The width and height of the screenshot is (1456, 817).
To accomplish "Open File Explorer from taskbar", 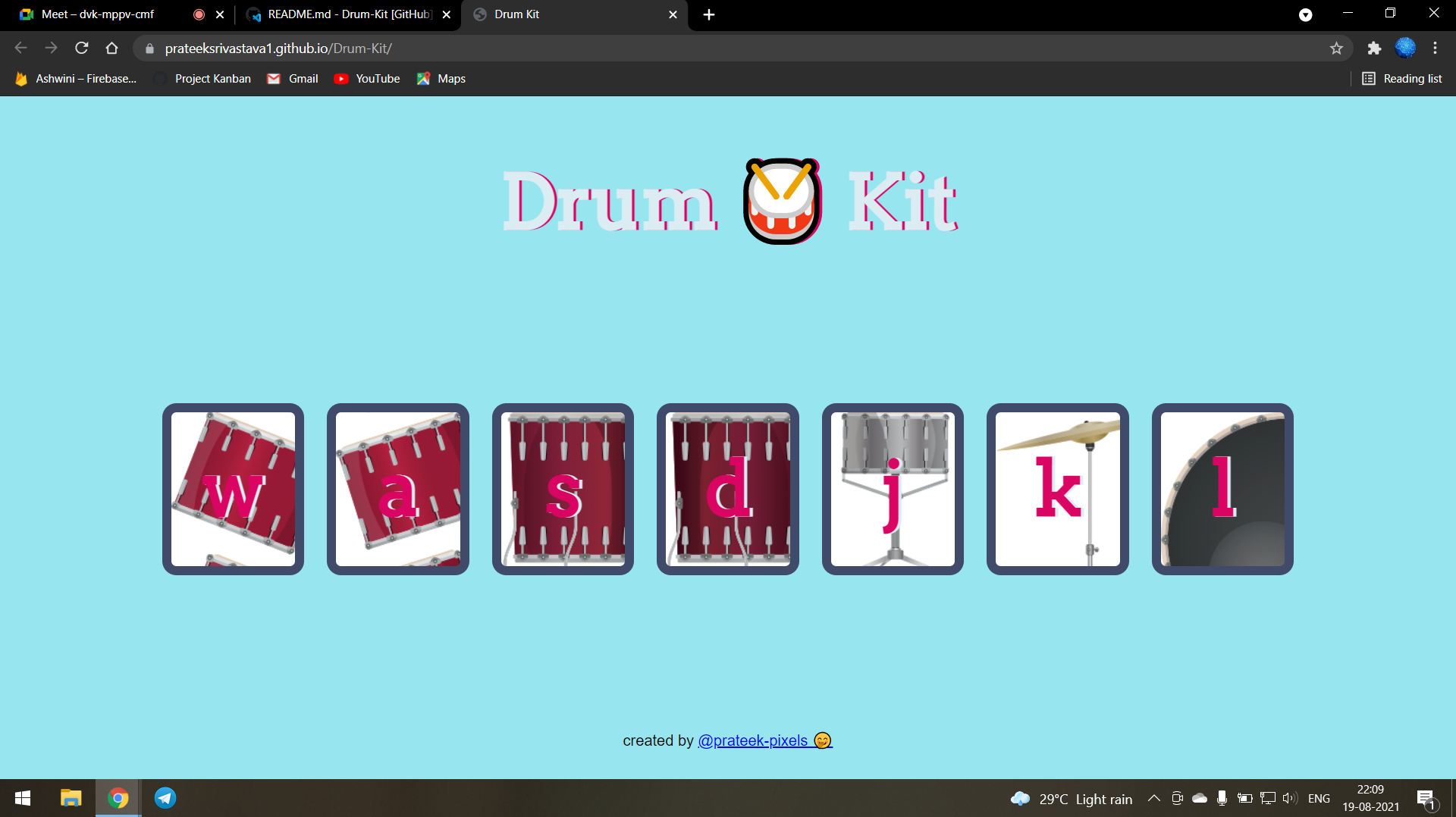I will (71, 798).
